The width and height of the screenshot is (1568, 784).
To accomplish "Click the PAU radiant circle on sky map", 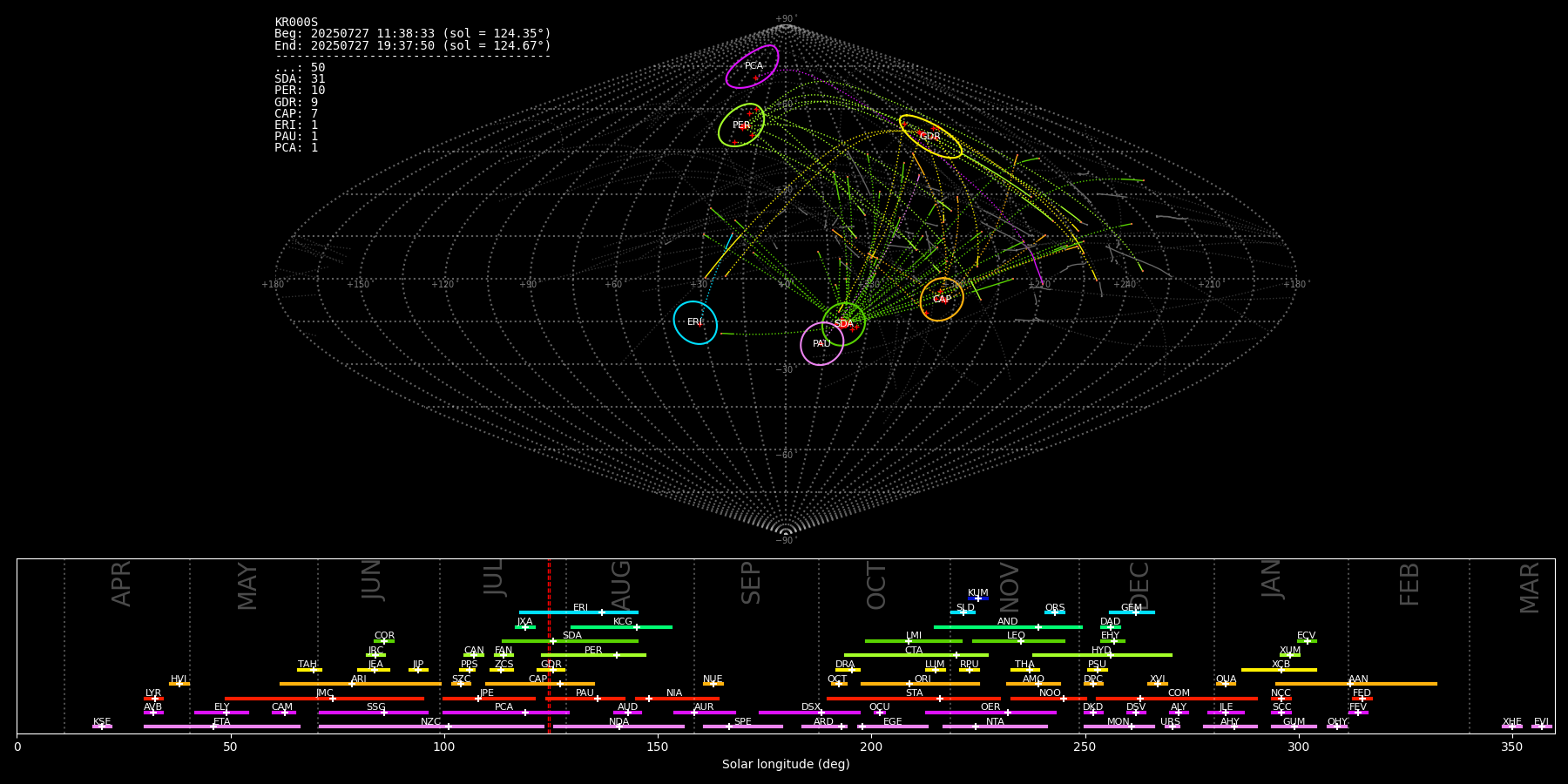I will pyautogui.click(x=822, y=343).
